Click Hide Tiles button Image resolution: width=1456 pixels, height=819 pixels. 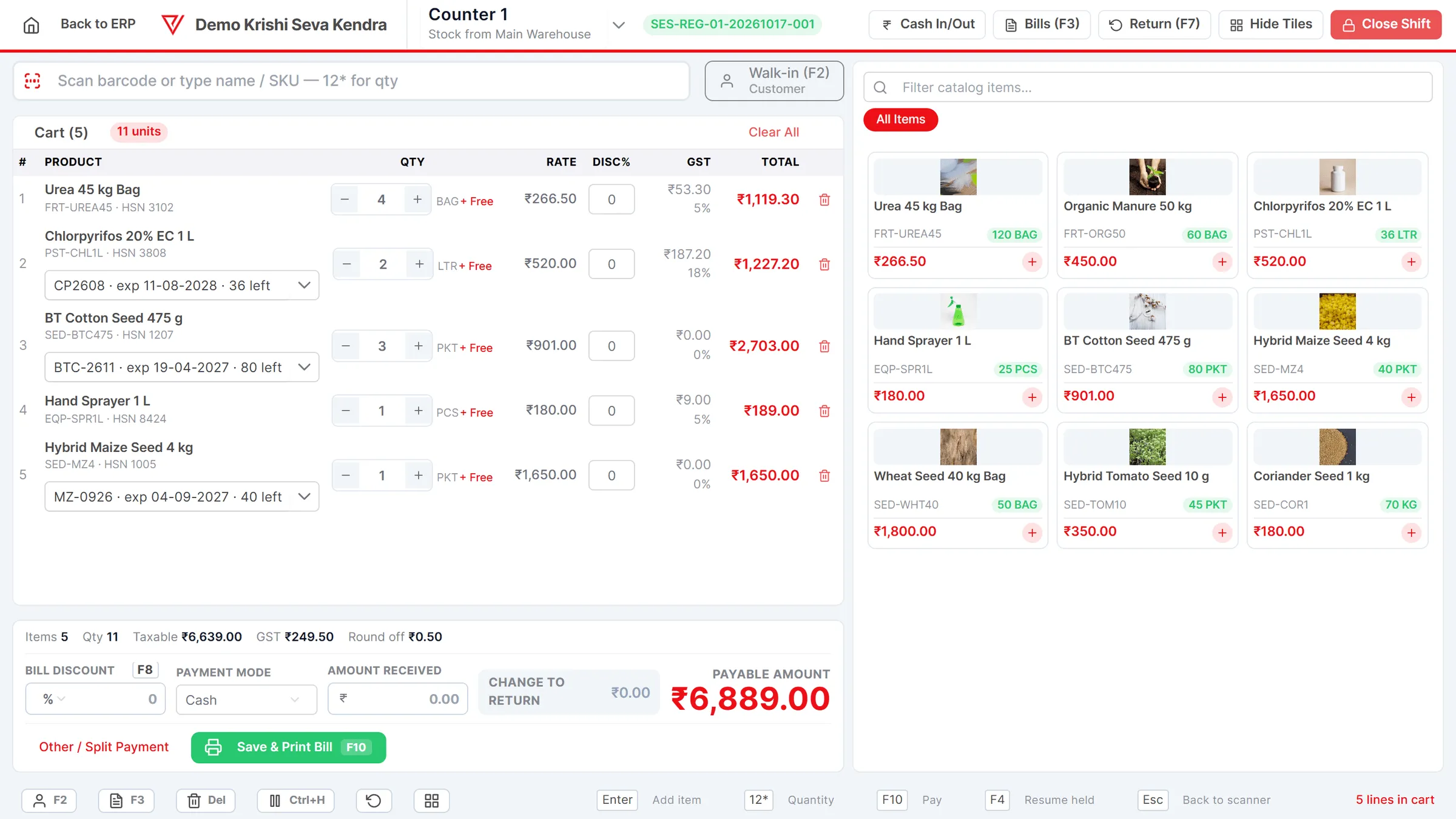click(1270, 25)
